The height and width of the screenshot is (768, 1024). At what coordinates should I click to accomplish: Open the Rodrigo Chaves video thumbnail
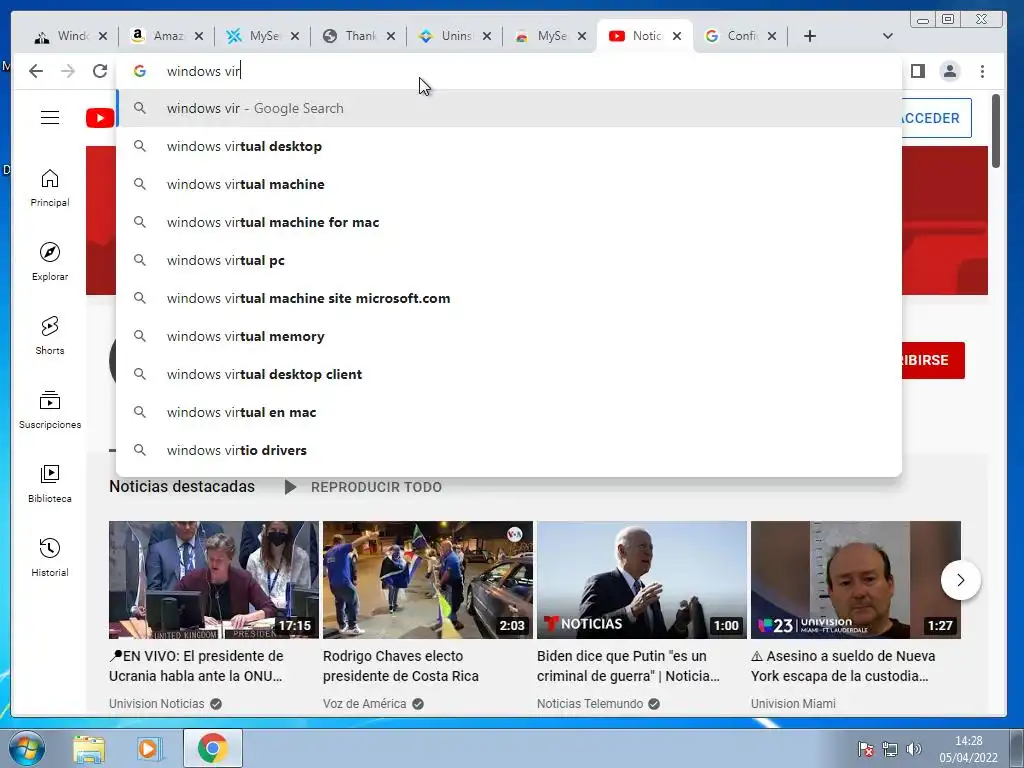(428, 580)
